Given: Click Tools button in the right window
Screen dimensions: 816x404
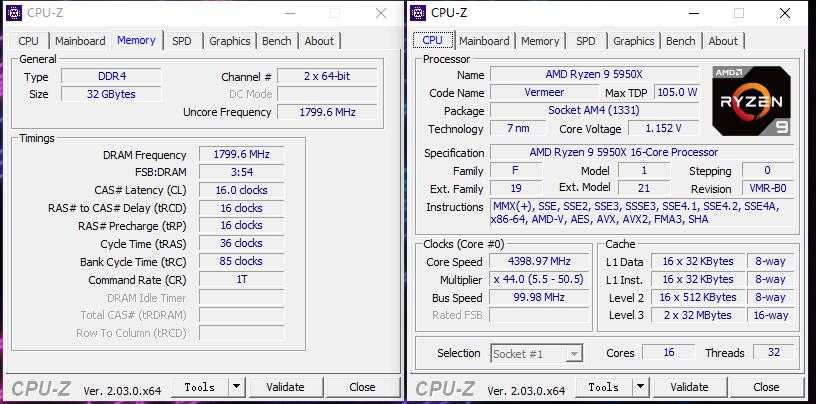Looking at the screenshot, I should tap(603, 387).
